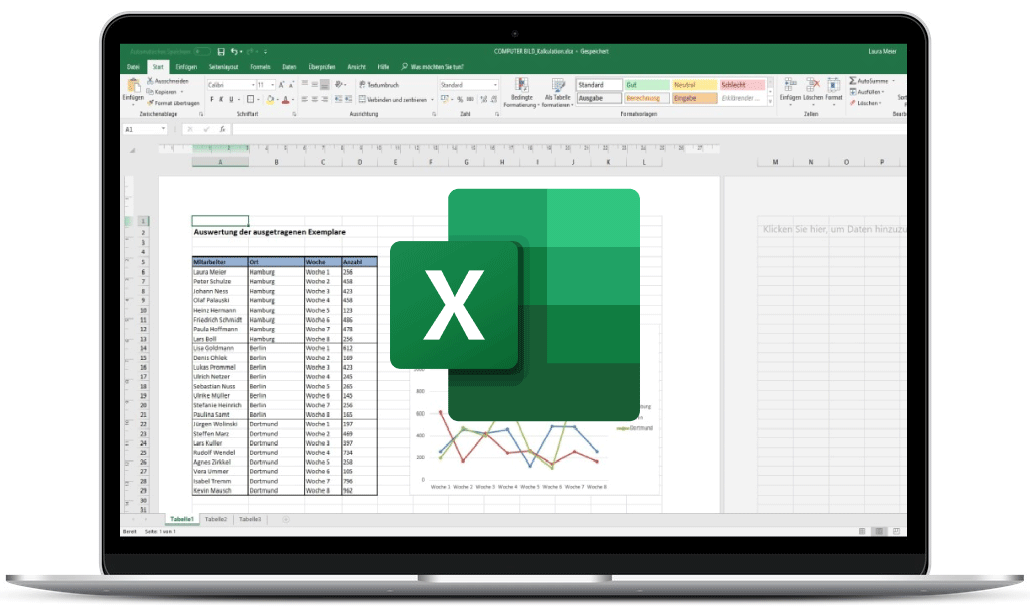
Task: Switch to the normal view button
Action: tap(862, 531)
